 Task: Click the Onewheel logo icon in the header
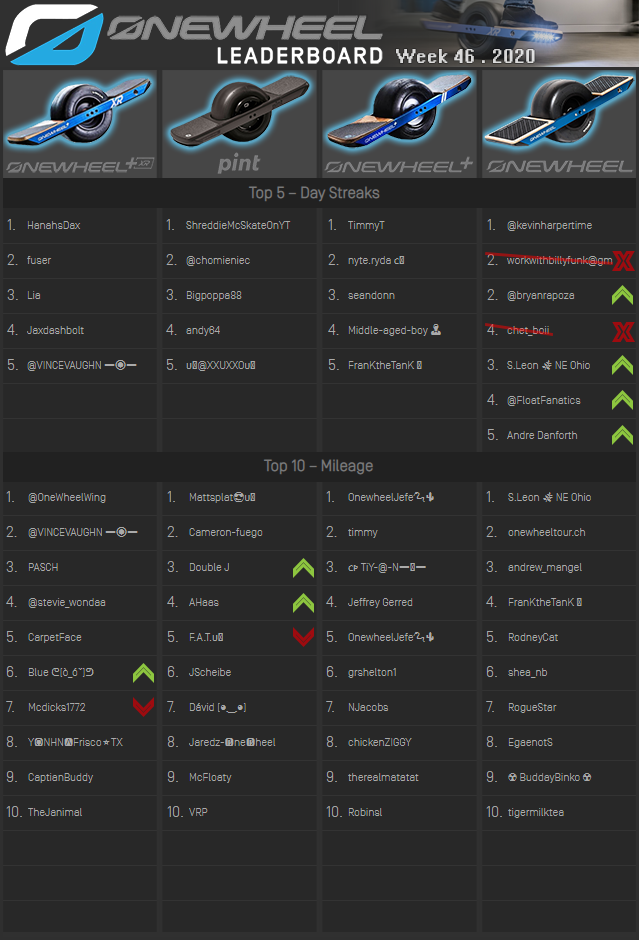52,34
